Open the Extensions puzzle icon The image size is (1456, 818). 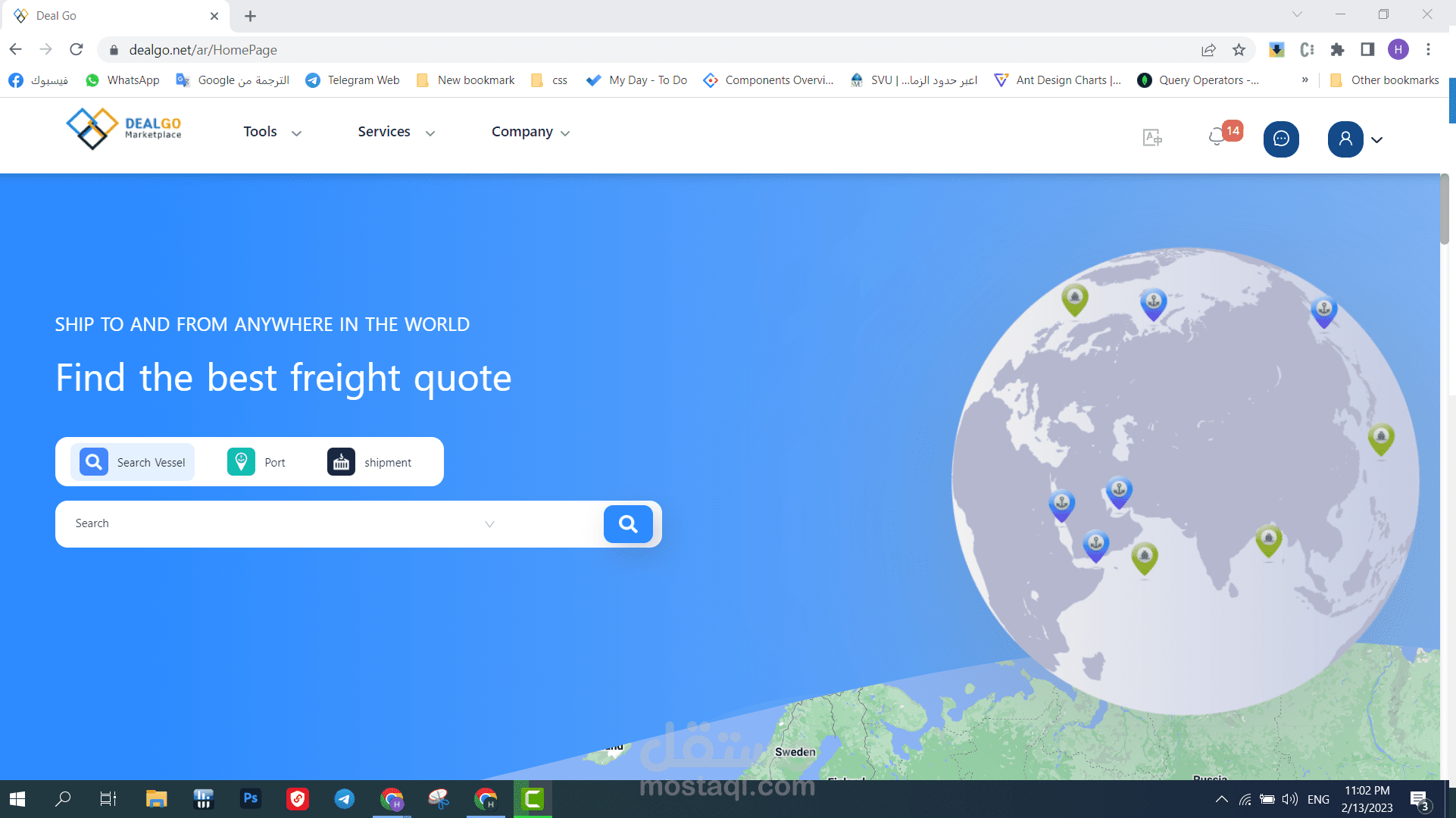[x=1337, y=50]
